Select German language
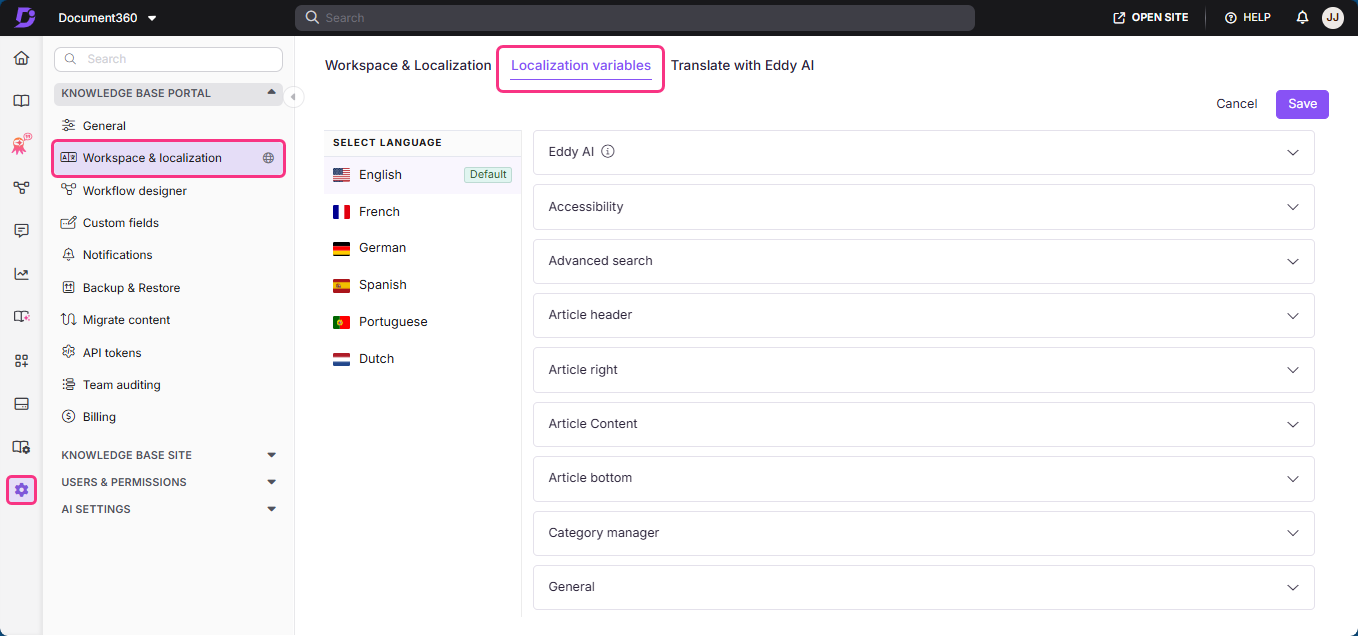The image size is (1358, 636). click(422, 248)
